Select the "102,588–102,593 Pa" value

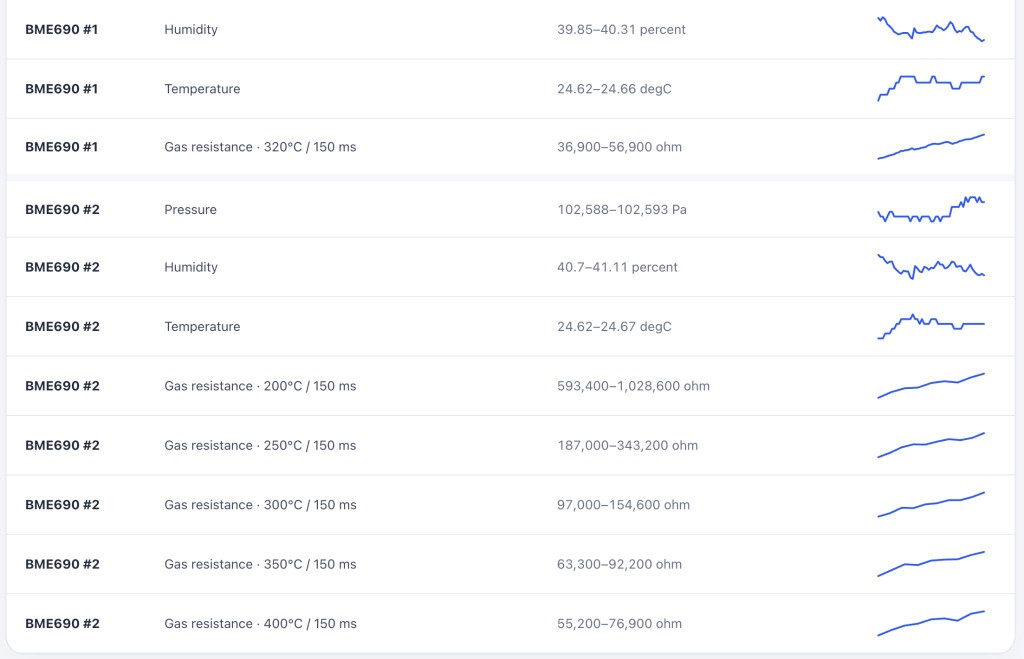pos(622,210)
